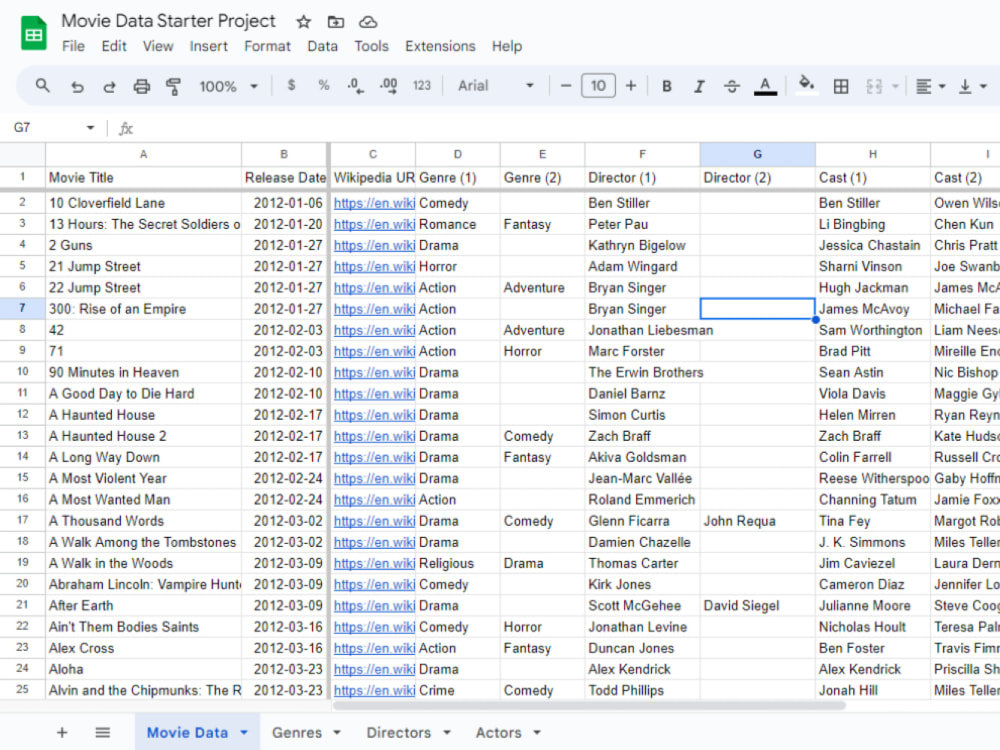Switch to the Directors sheet tab

(x=400, y=732)
